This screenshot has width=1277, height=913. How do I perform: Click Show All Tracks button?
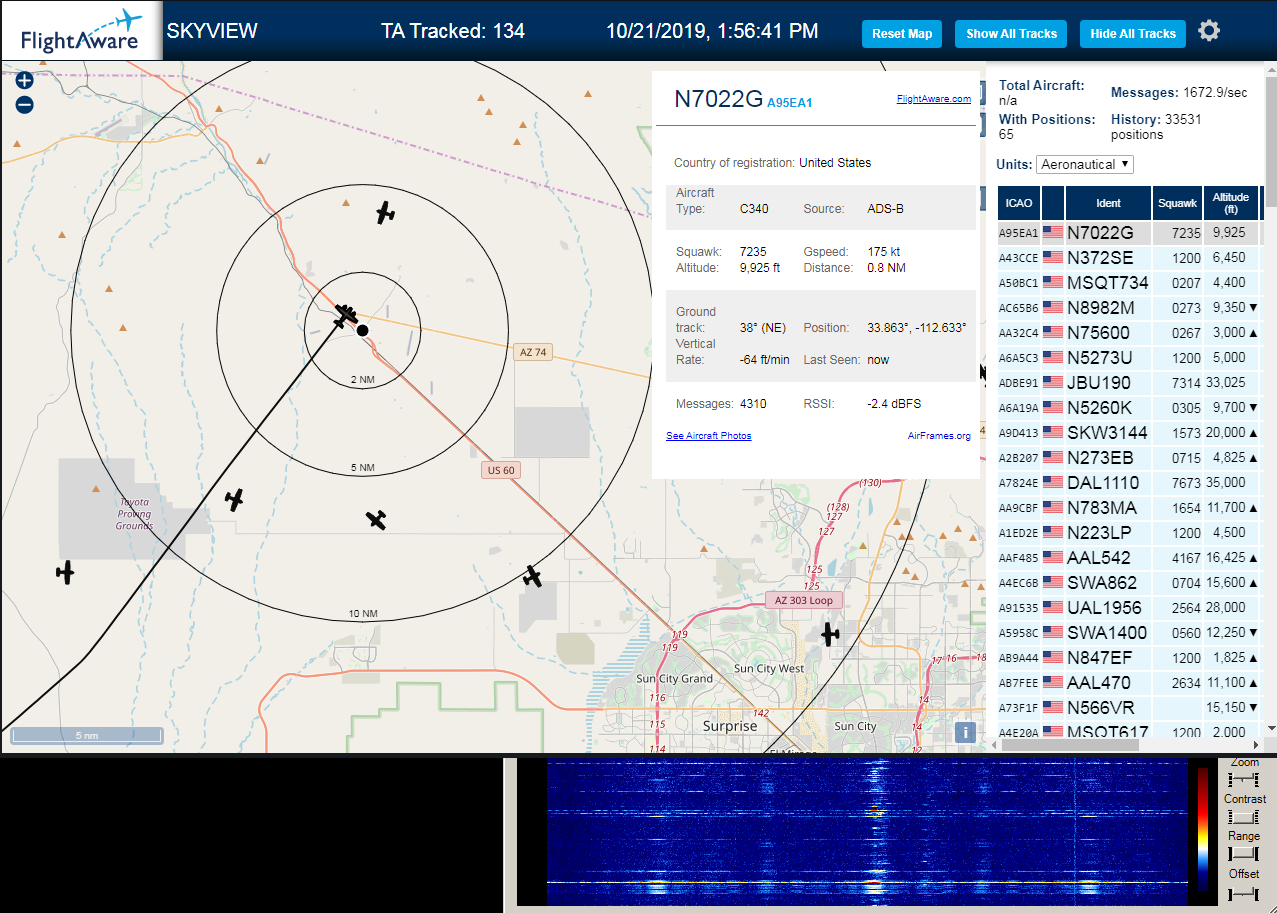1011,34
